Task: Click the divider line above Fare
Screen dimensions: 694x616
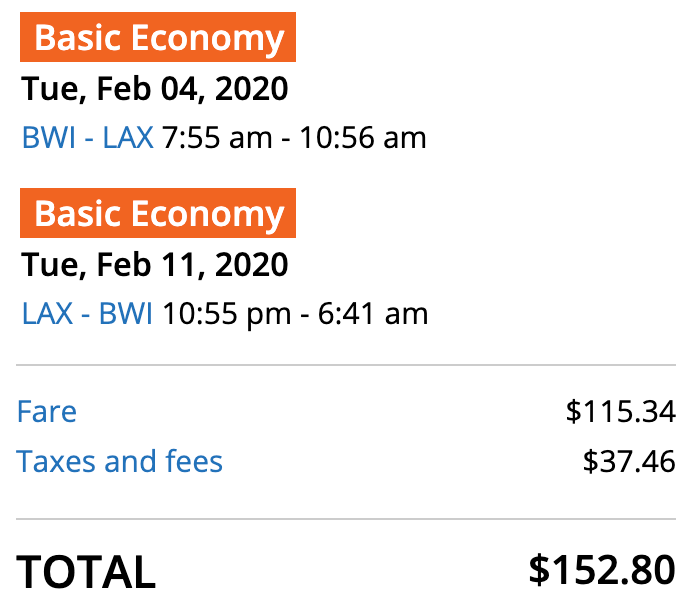Action: [346, 366]
